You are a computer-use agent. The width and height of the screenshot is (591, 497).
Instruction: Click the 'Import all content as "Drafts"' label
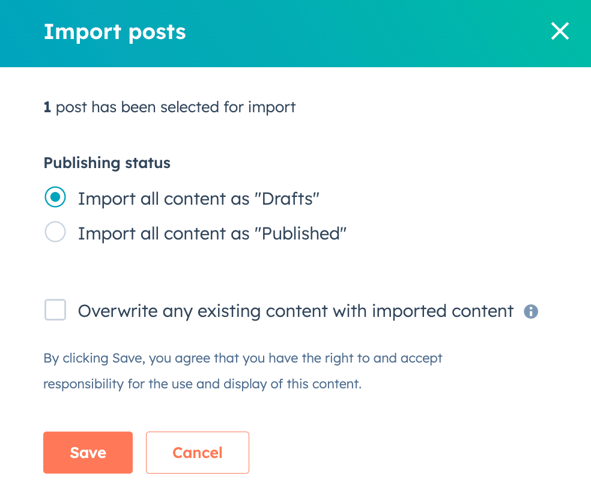click(199, 199)
